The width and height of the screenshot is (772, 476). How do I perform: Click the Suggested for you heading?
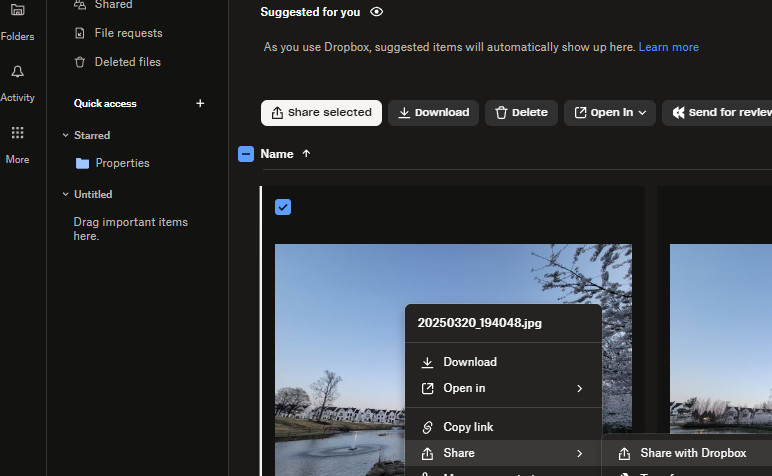[310, 12]
